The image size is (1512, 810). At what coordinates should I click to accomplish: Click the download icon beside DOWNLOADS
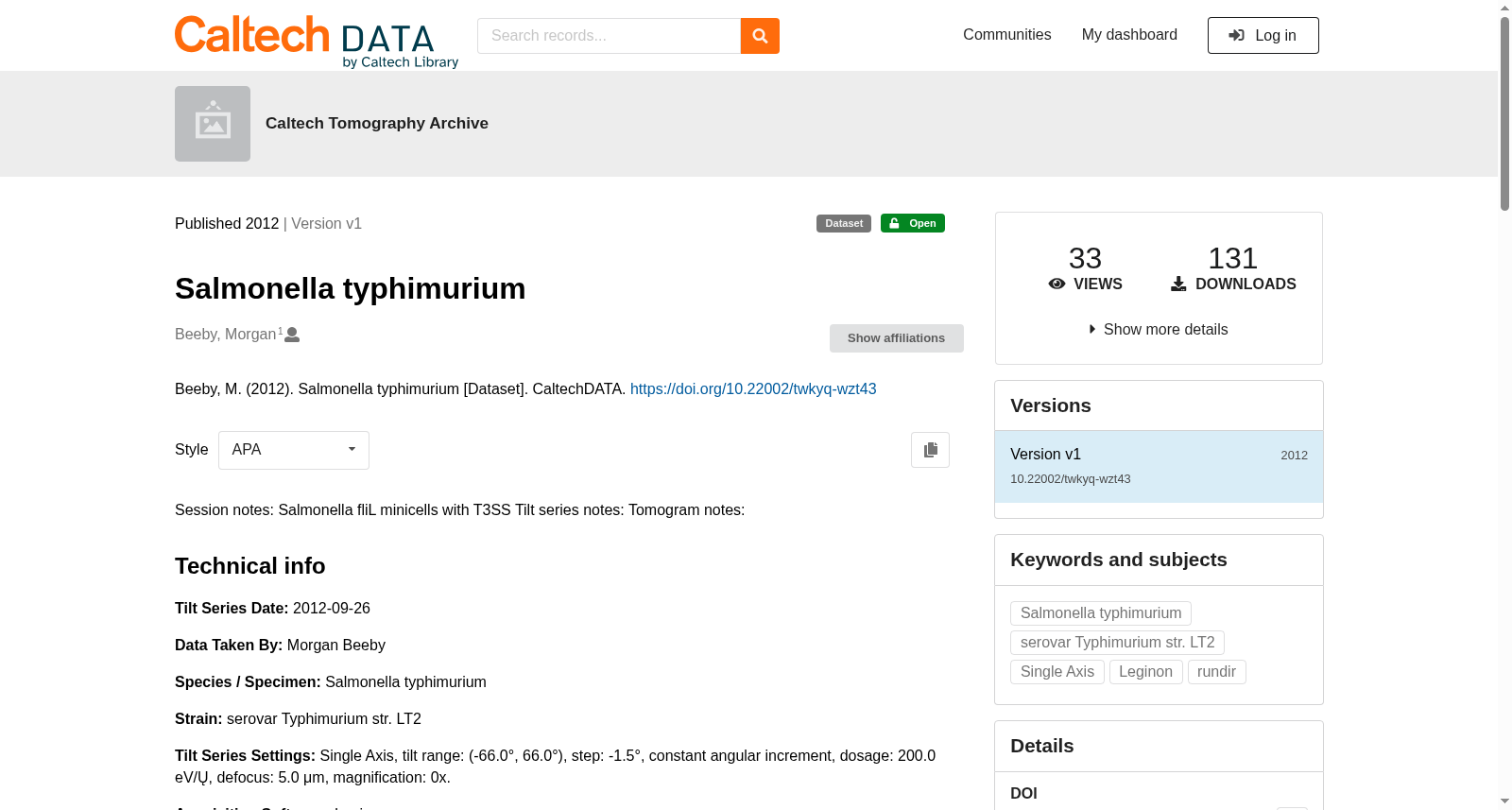(x=1178, y=284)
